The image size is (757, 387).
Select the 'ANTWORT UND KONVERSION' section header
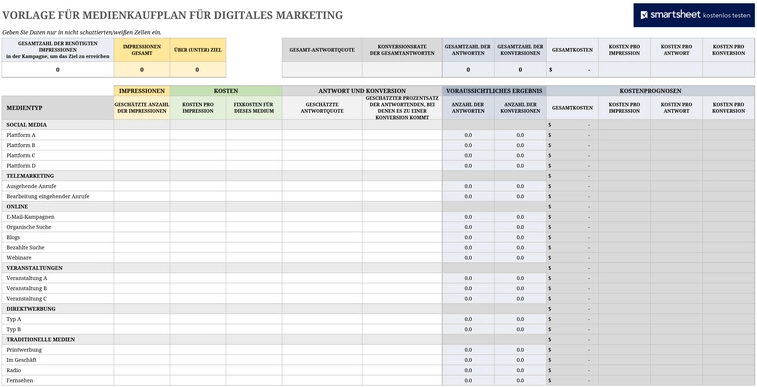[x=362, y=91]
